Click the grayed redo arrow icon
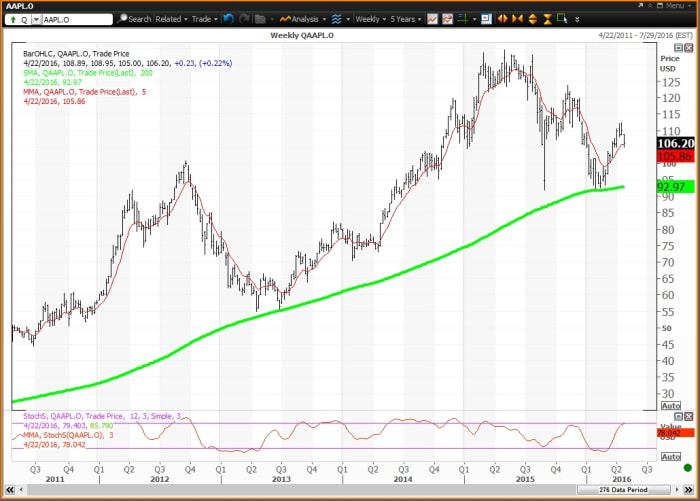The height and width of the screenshot is (501, 700). [x=243, y=19]
